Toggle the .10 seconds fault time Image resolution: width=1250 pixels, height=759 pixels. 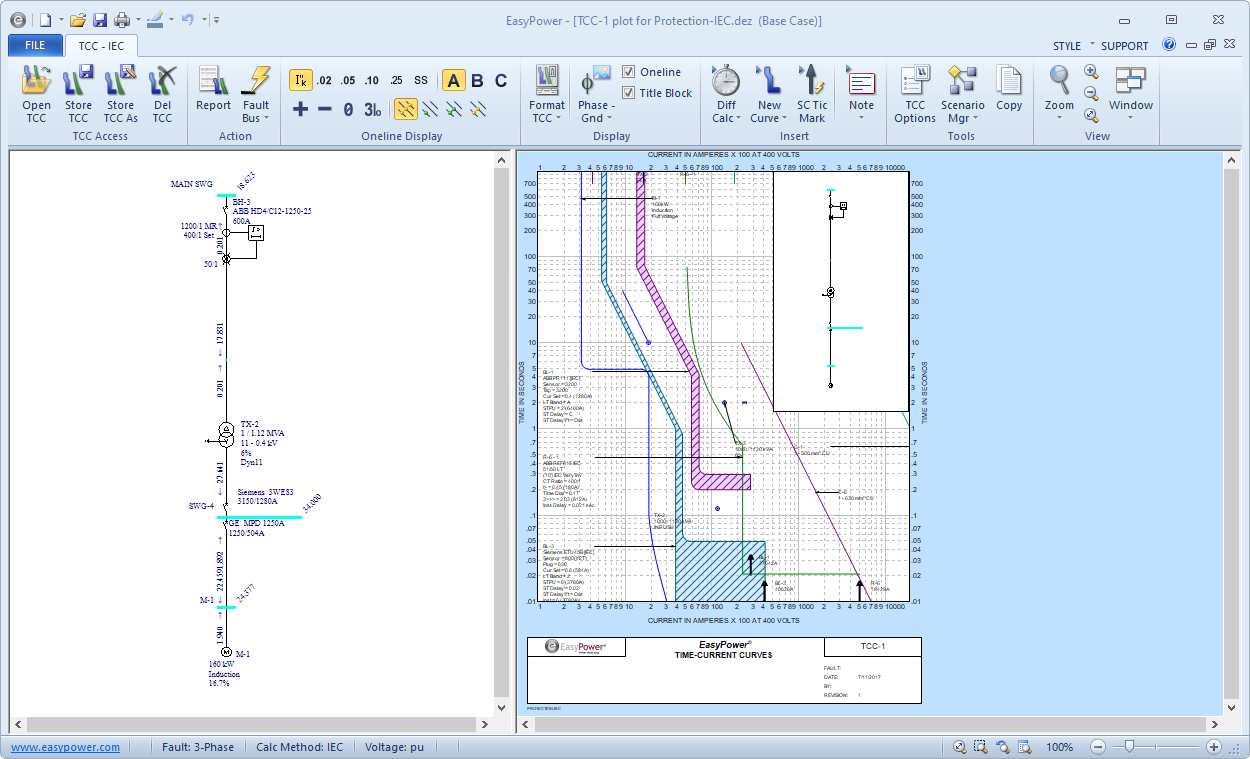372,81
